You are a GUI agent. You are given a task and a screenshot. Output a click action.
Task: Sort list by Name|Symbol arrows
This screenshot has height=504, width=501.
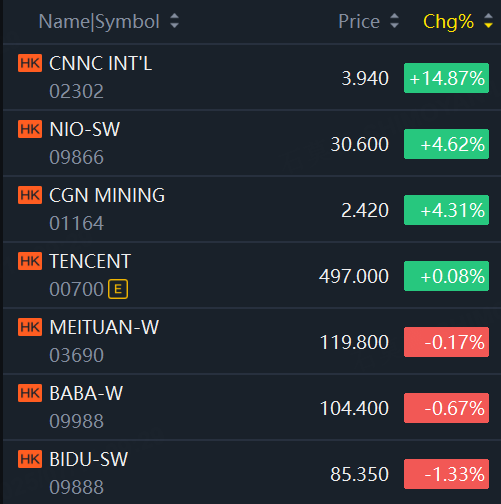coord(175,21)
